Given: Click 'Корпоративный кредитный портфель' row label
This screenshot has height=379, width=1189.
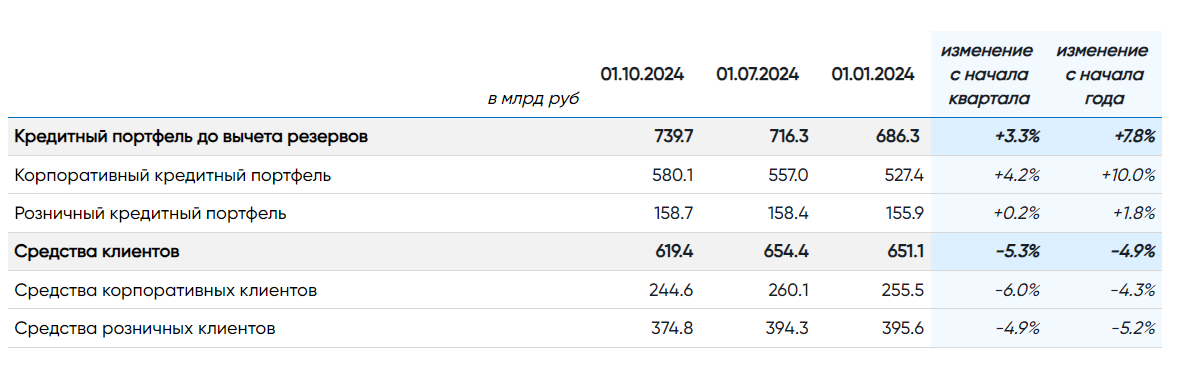Looking at the screenshot, I should coord(173,176).
